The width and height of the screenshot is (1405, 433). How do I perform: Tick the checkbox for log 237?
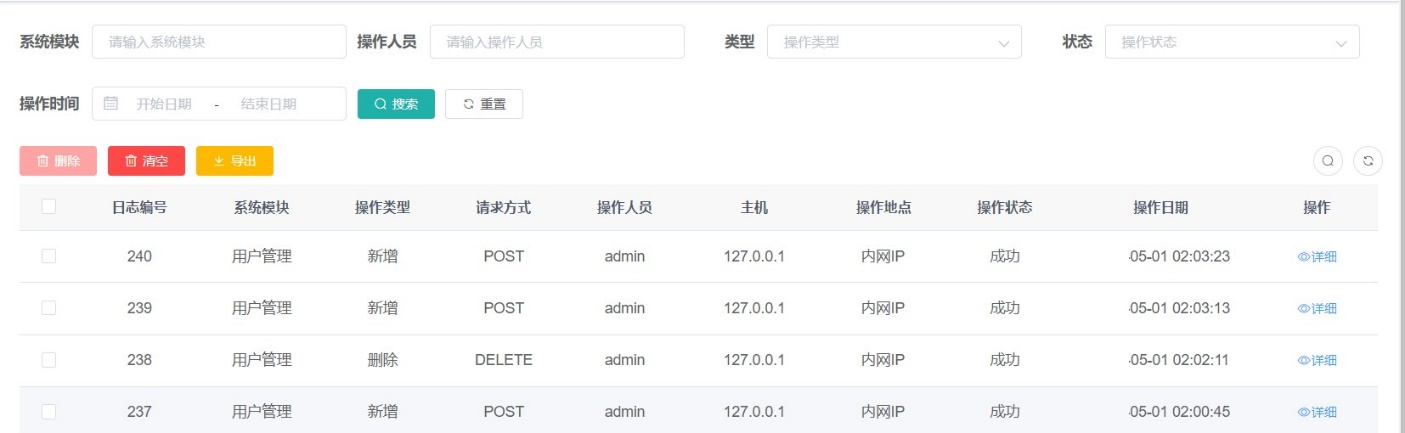[x=48, y=412]
